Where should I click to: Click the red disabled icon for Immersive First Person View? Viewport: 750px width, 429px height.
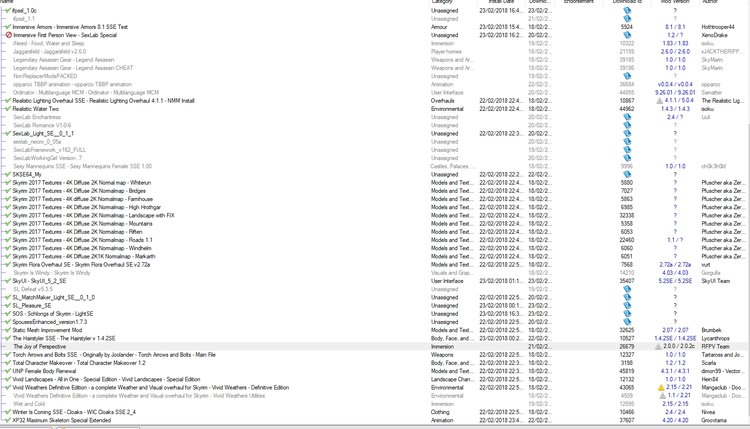click(8, 35)
